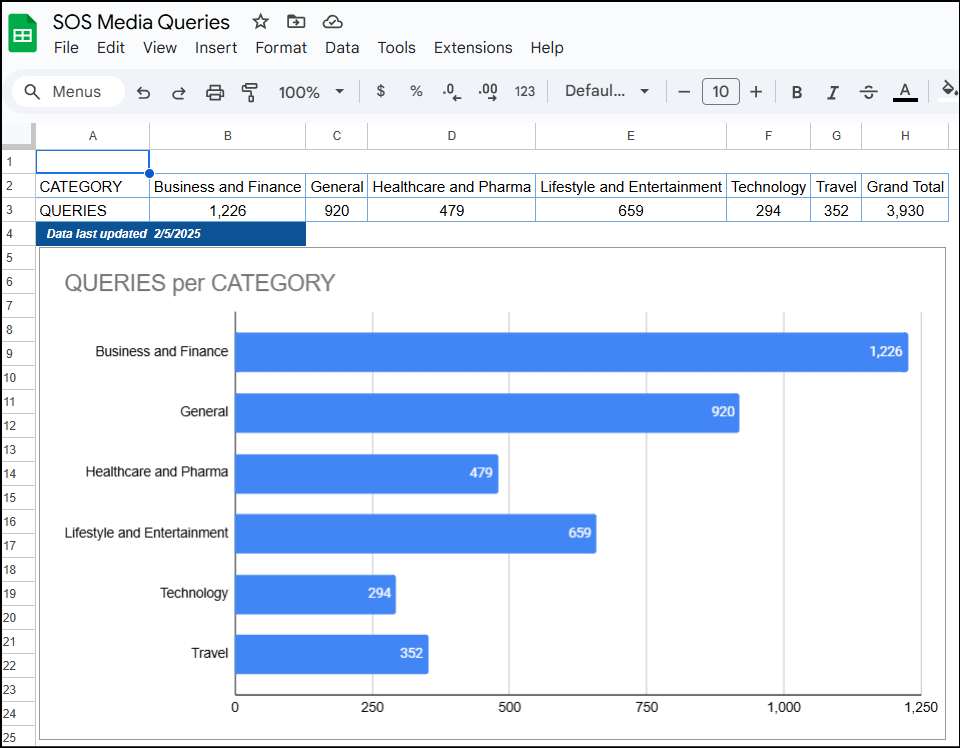
Task: Open the 123 more formats menu
Action: (525, 92)
